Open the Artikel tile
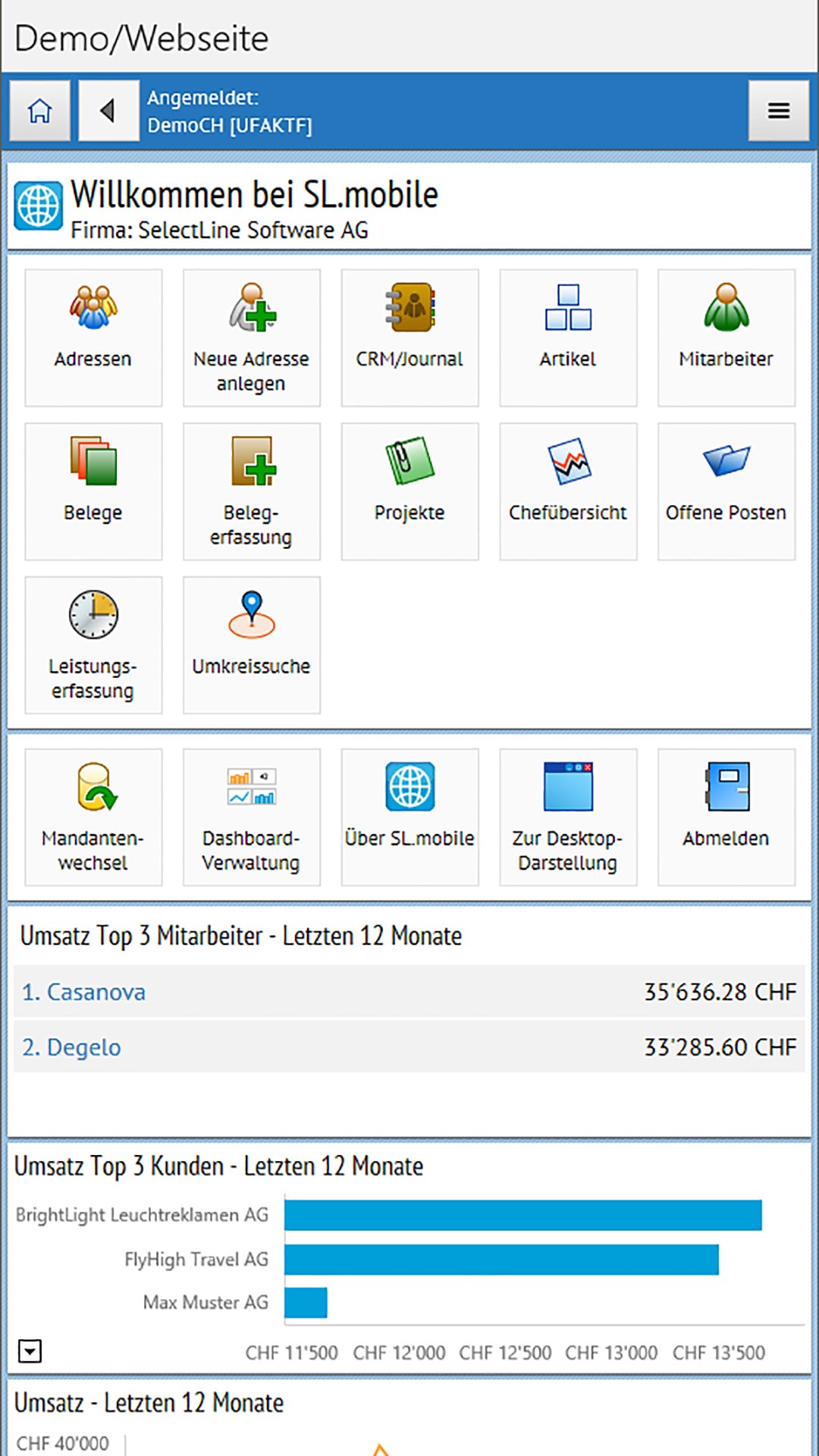This screenshot has width=819, height=1456. tap(568, 338)
